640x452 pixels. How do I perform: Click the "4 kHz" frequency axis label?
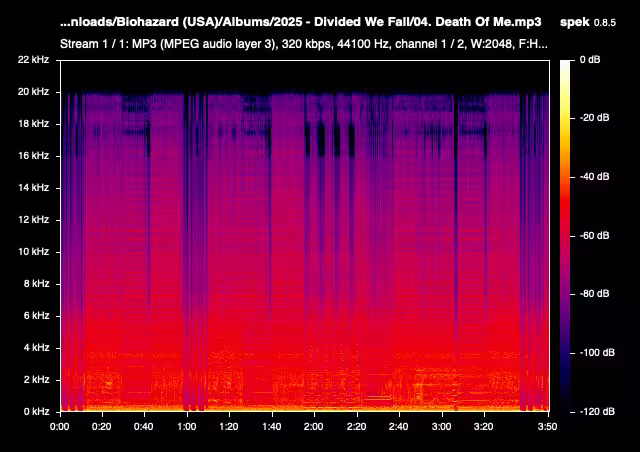point(36,347)
